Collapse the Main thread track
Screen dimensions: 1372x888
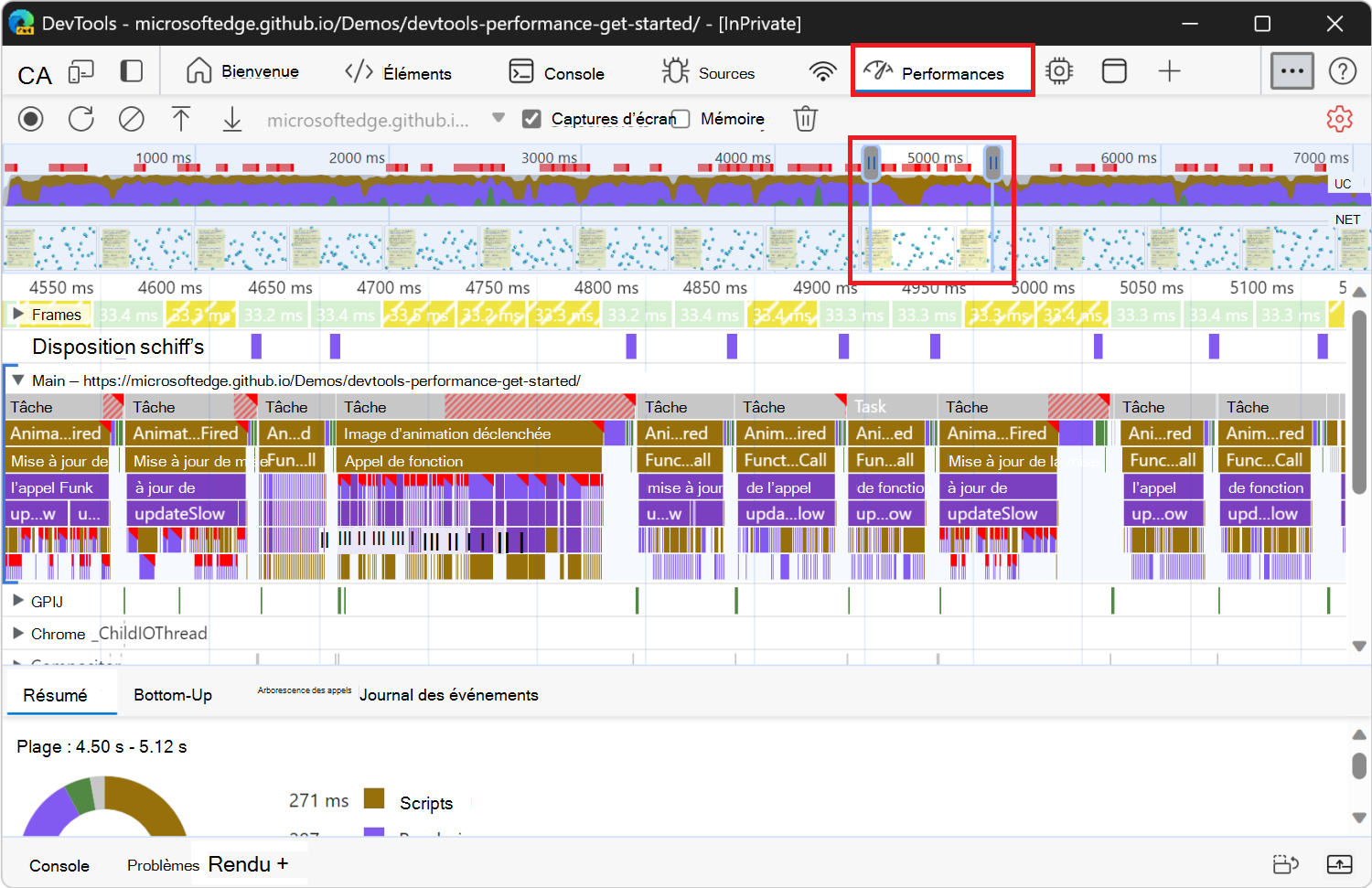point(16,380)
